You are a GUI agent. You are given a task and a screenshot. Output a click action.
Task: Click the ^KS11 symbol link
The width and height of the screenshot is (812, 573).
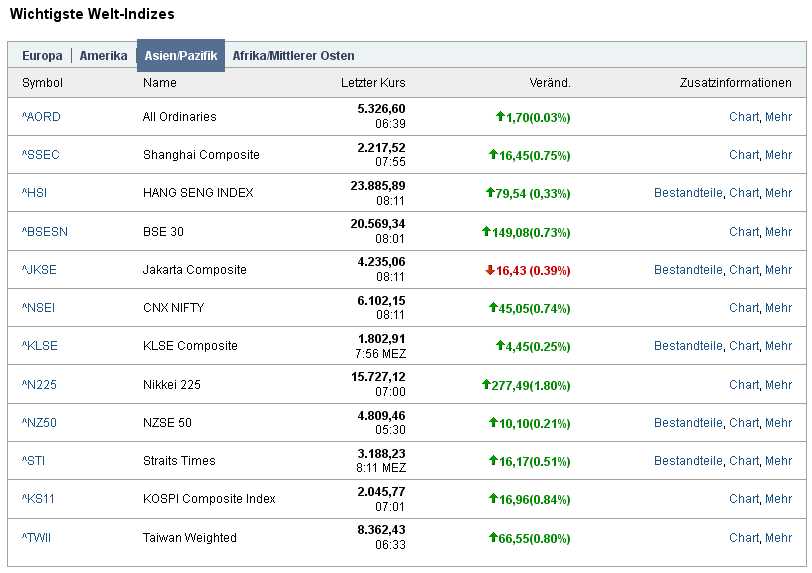click(x=38, y=499)
